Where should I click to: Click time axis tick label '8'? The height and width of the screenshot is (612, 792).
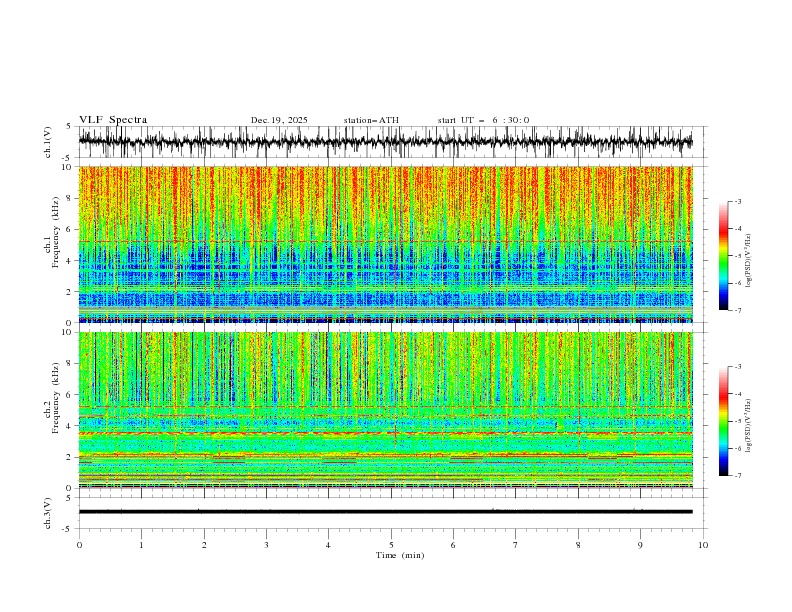pyautogui.click(x=578, y=545)
